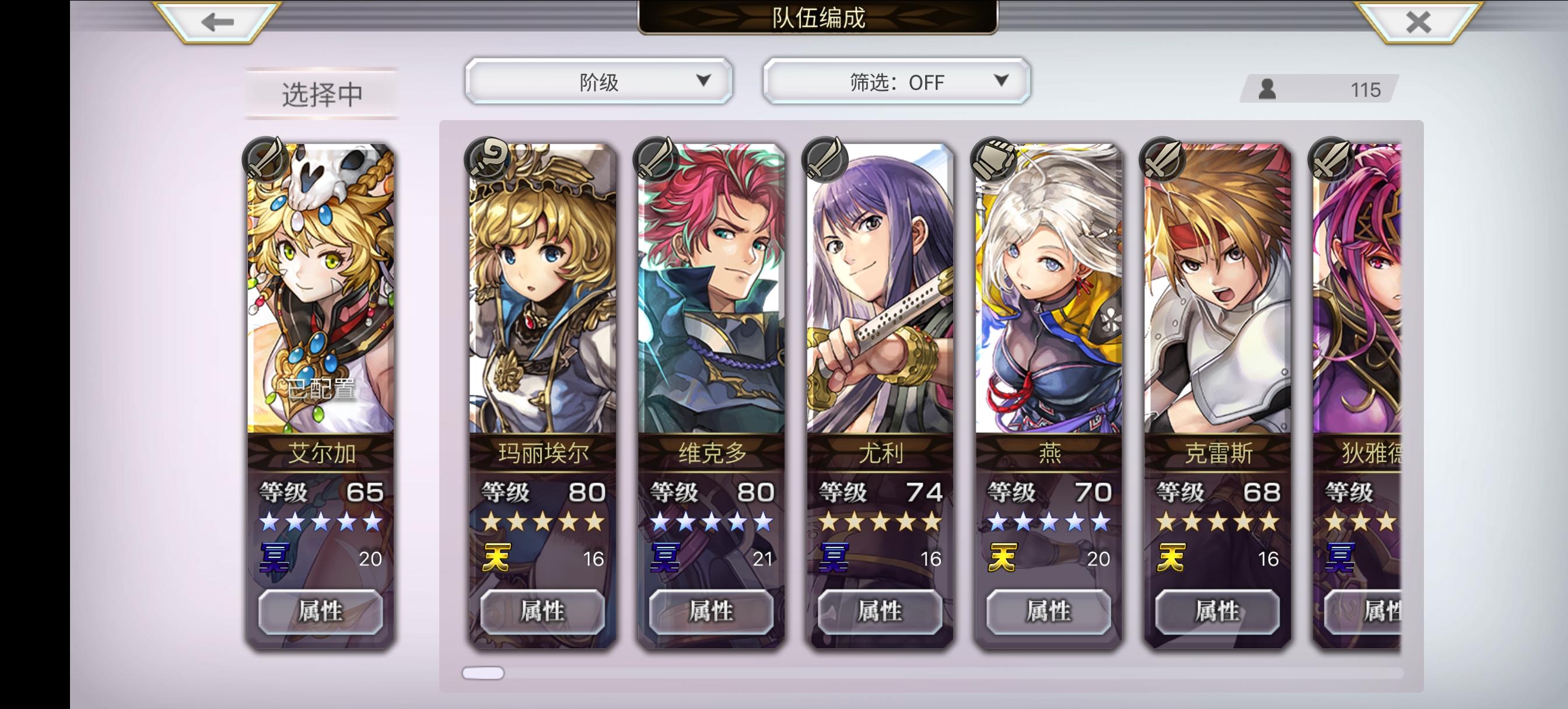Open 属性 for 尤利
This screenshot has width=1568, height=709.
[880, 611]
